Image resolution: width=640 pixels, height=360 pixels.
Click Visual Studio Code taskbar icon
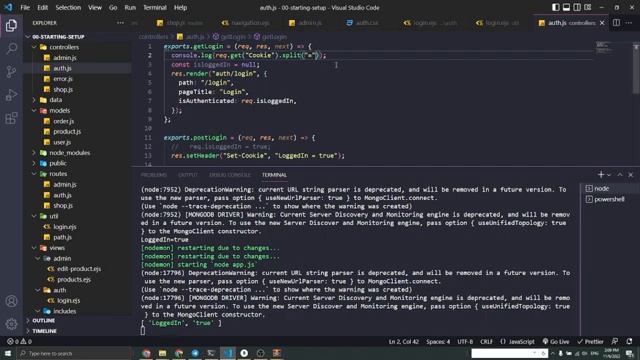tap(228, 353)
